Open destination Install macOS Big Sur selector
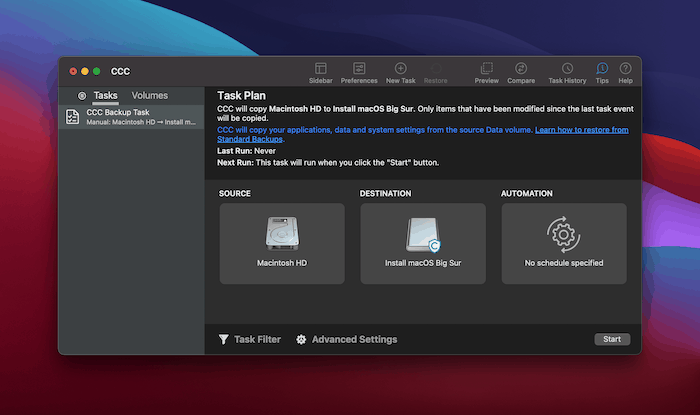Viewport: 700px width, 415px height. click(x=422, y=241)
